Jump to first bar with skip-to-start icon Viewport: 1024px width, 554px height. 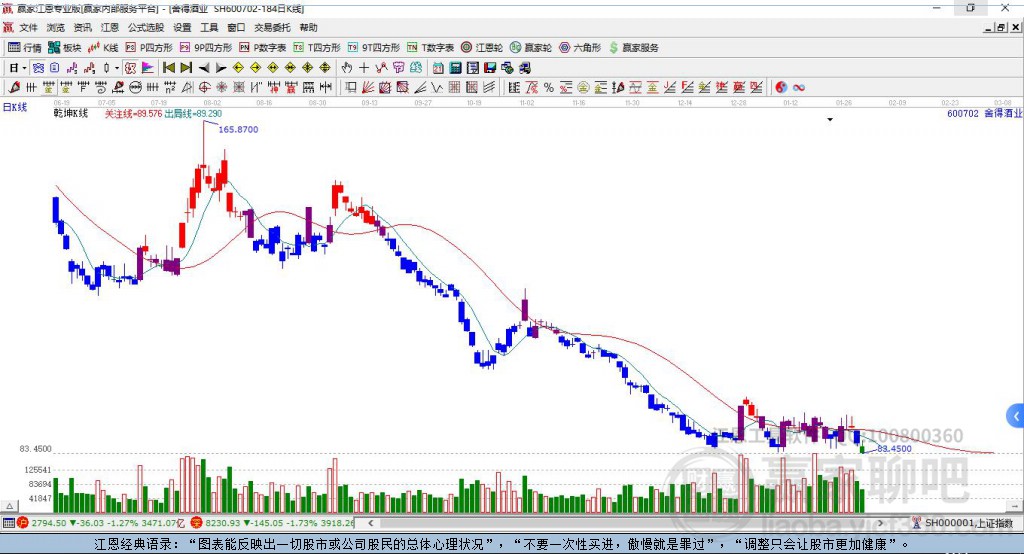click(x=168, y=67)
